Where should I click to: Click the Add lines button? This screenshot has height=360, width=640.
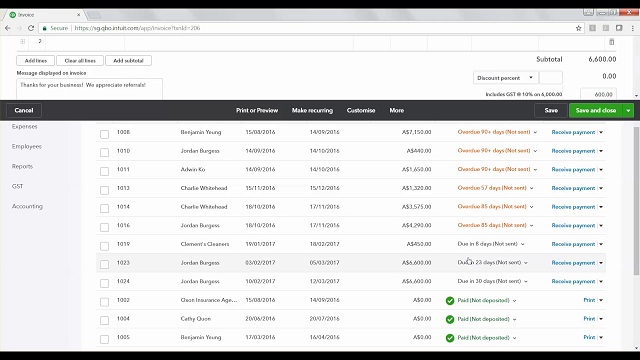click(36, 60)
